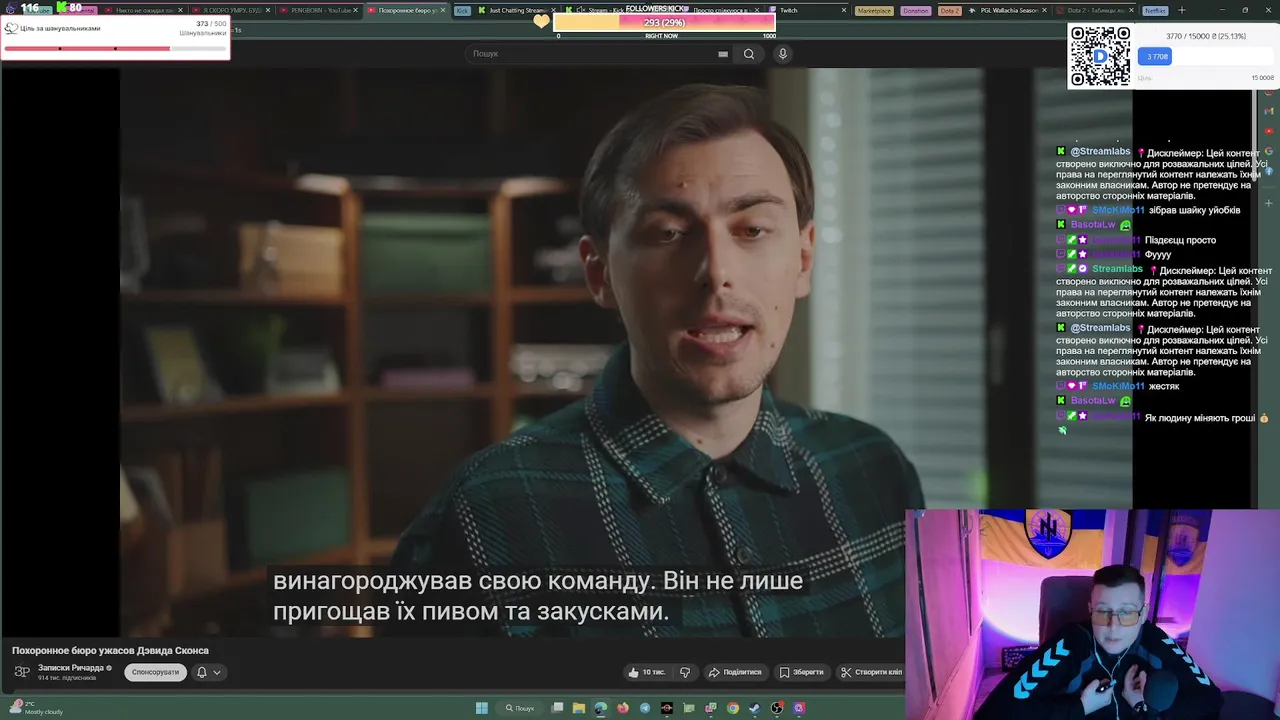The height and width of the screenshot is (720, 1280).
Task: Click the streamer webcam overlay
Action: point(1092,615)
